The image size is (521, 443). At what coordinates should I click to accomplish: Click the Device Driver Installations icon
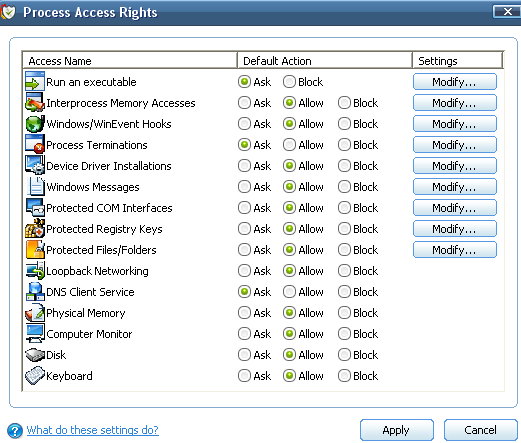(x=35, y=165)
